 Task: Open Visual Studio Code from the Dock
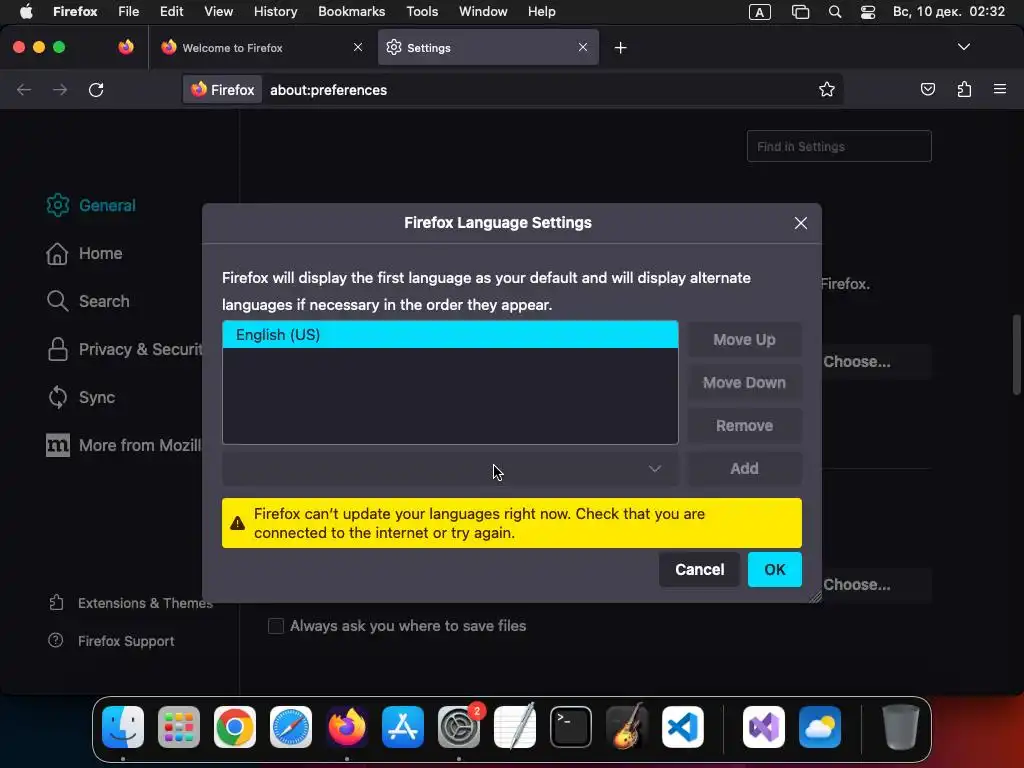tap(682, 727)
